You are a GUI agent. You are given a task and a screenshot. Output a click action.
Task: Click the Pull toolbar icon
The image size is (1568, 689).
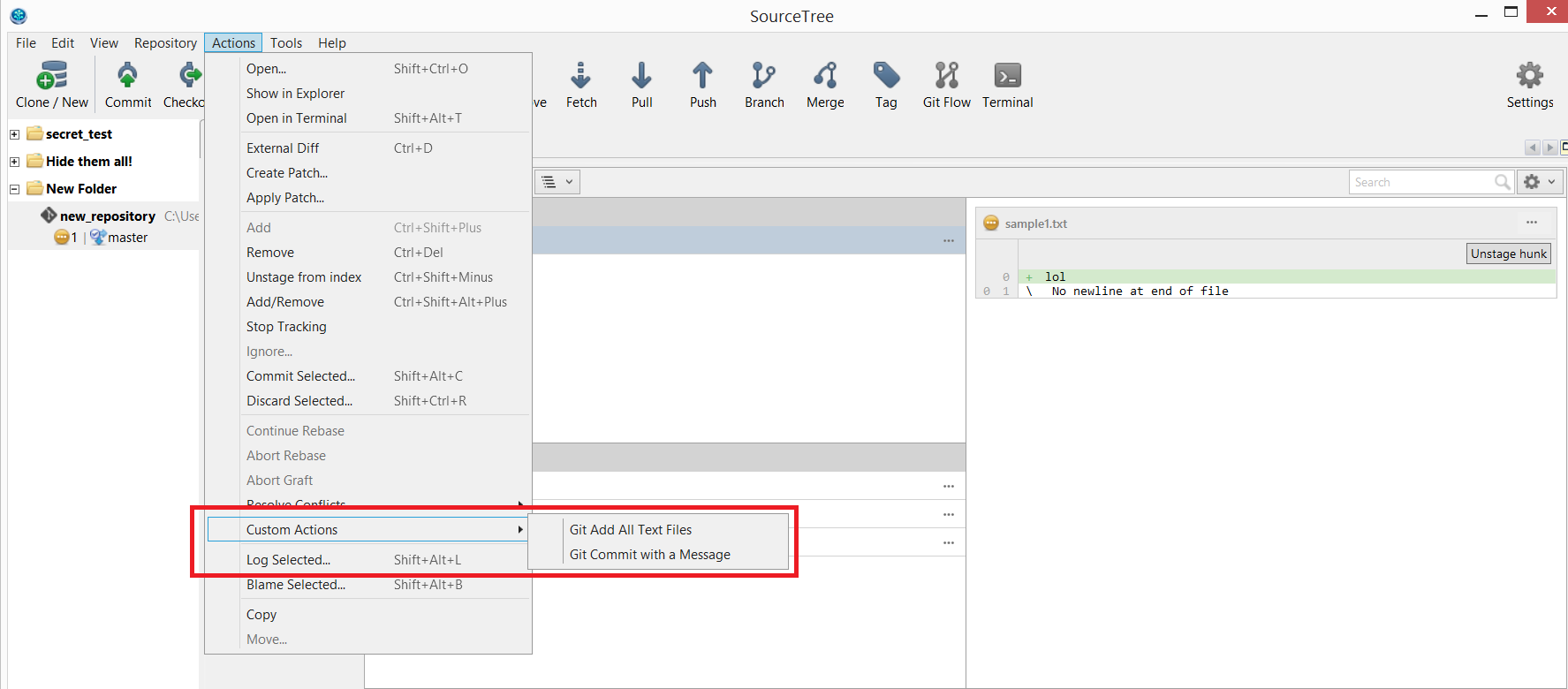click(x=641, y=76)
